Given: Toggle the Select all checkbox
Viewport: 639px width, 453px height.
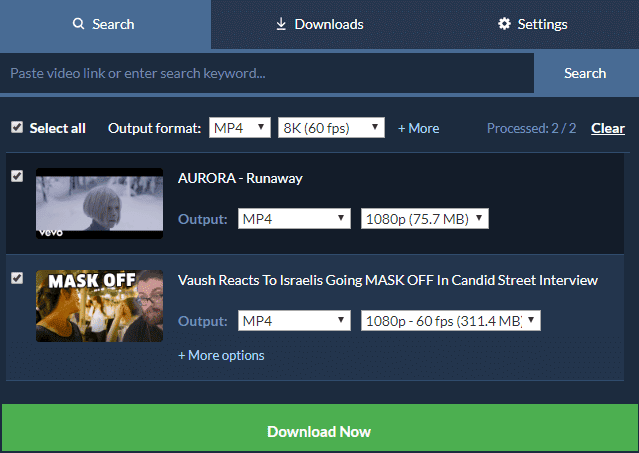Looking at the screenshot, I should [x=17, y=128].
